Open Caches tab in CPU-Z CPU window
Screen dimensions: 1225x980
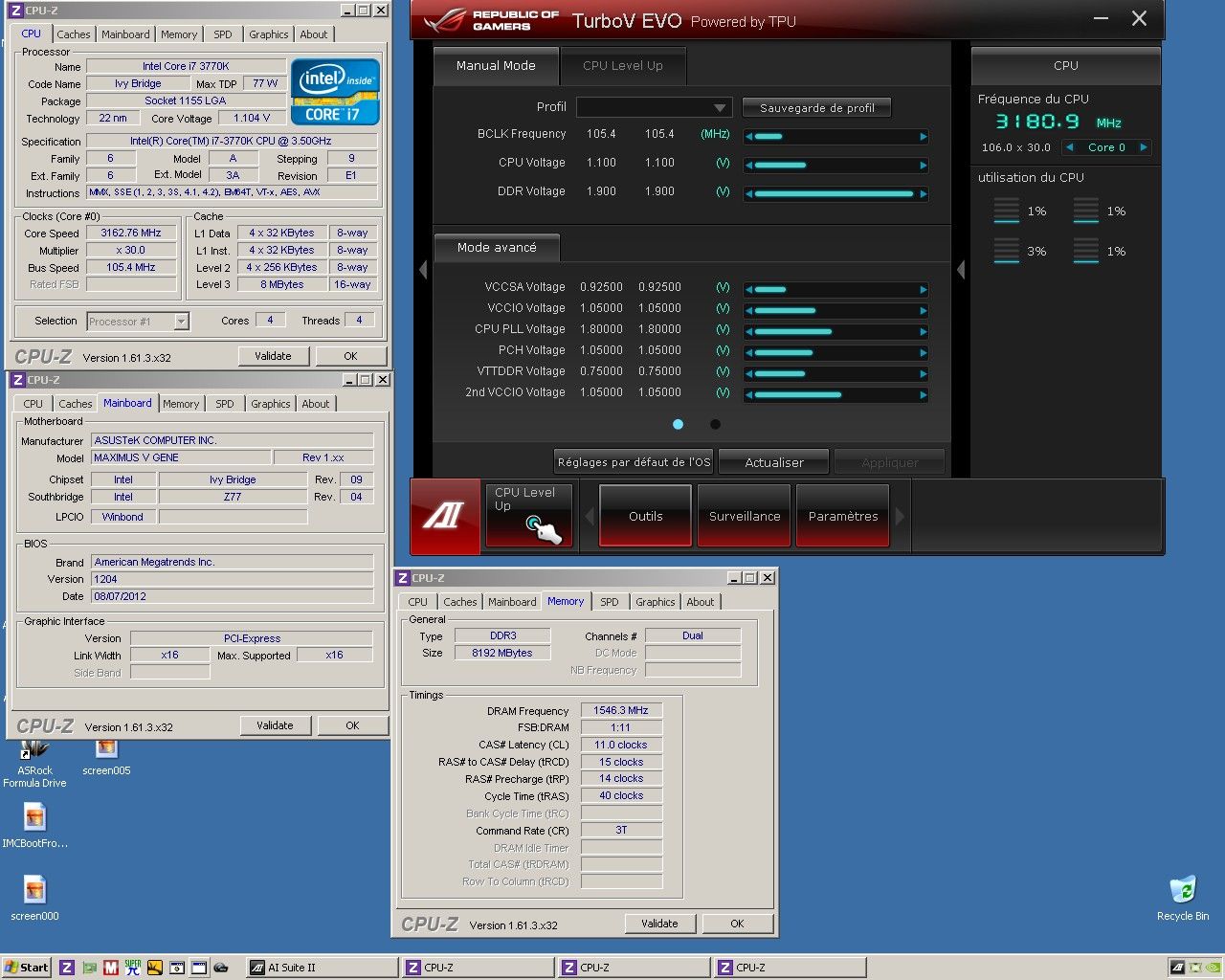point(74,34)
